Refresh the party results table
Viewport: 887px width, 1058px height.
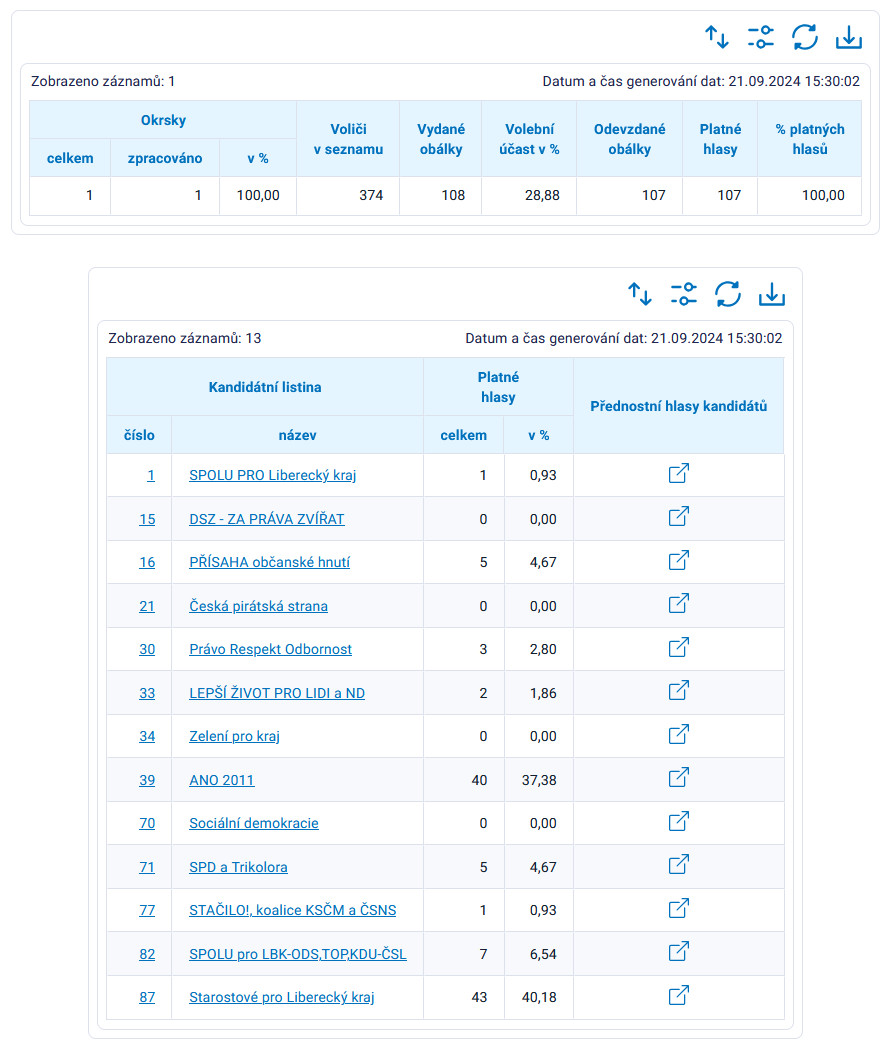728,294
